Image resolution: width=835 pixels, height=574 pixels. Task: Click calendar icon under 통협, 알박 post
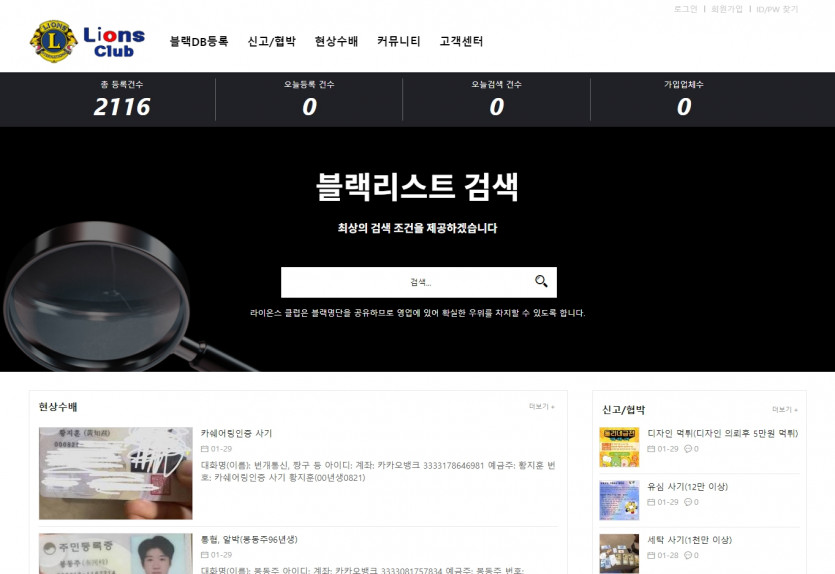tap(205, 555)
